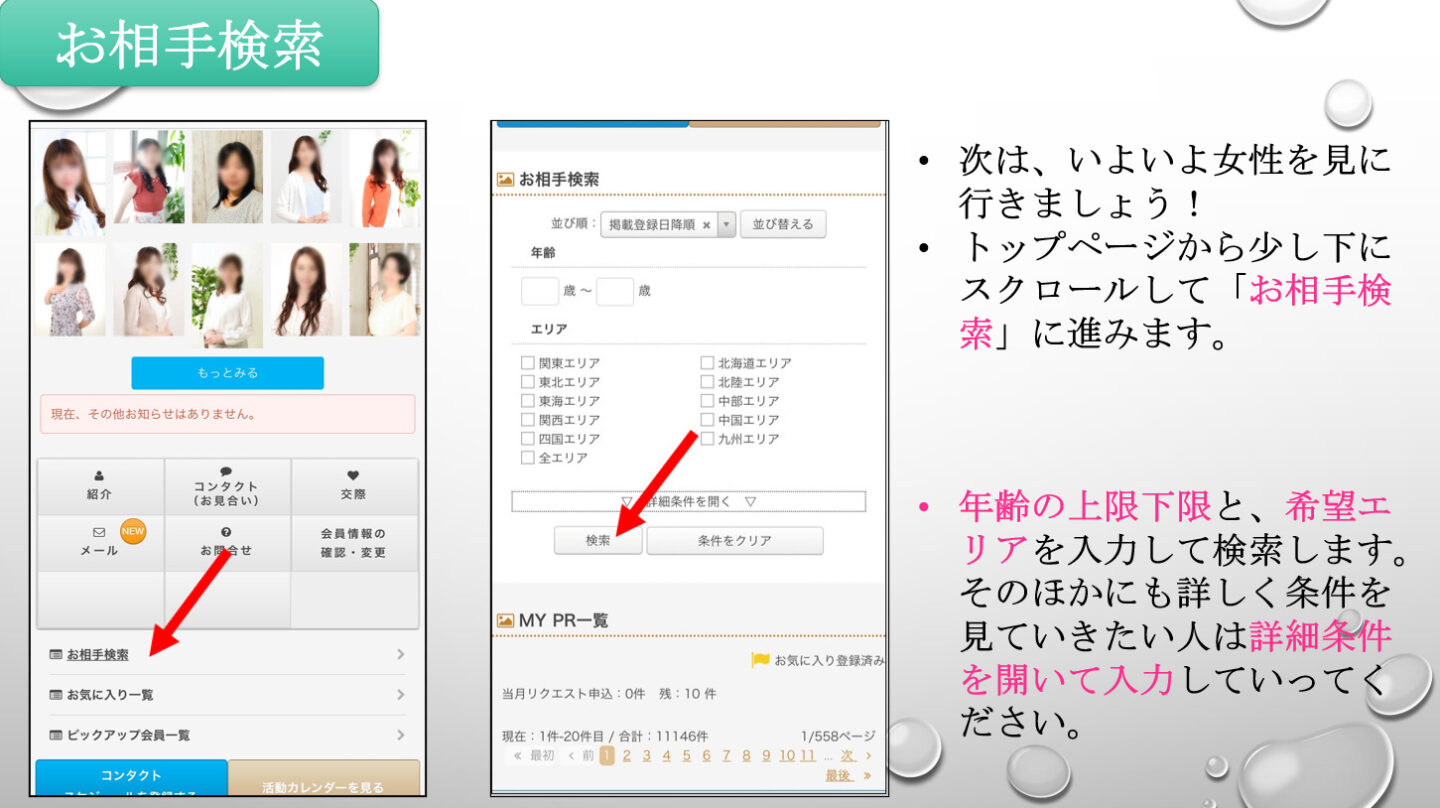Open the コンタクト(お見合い) menu tile

227,487
